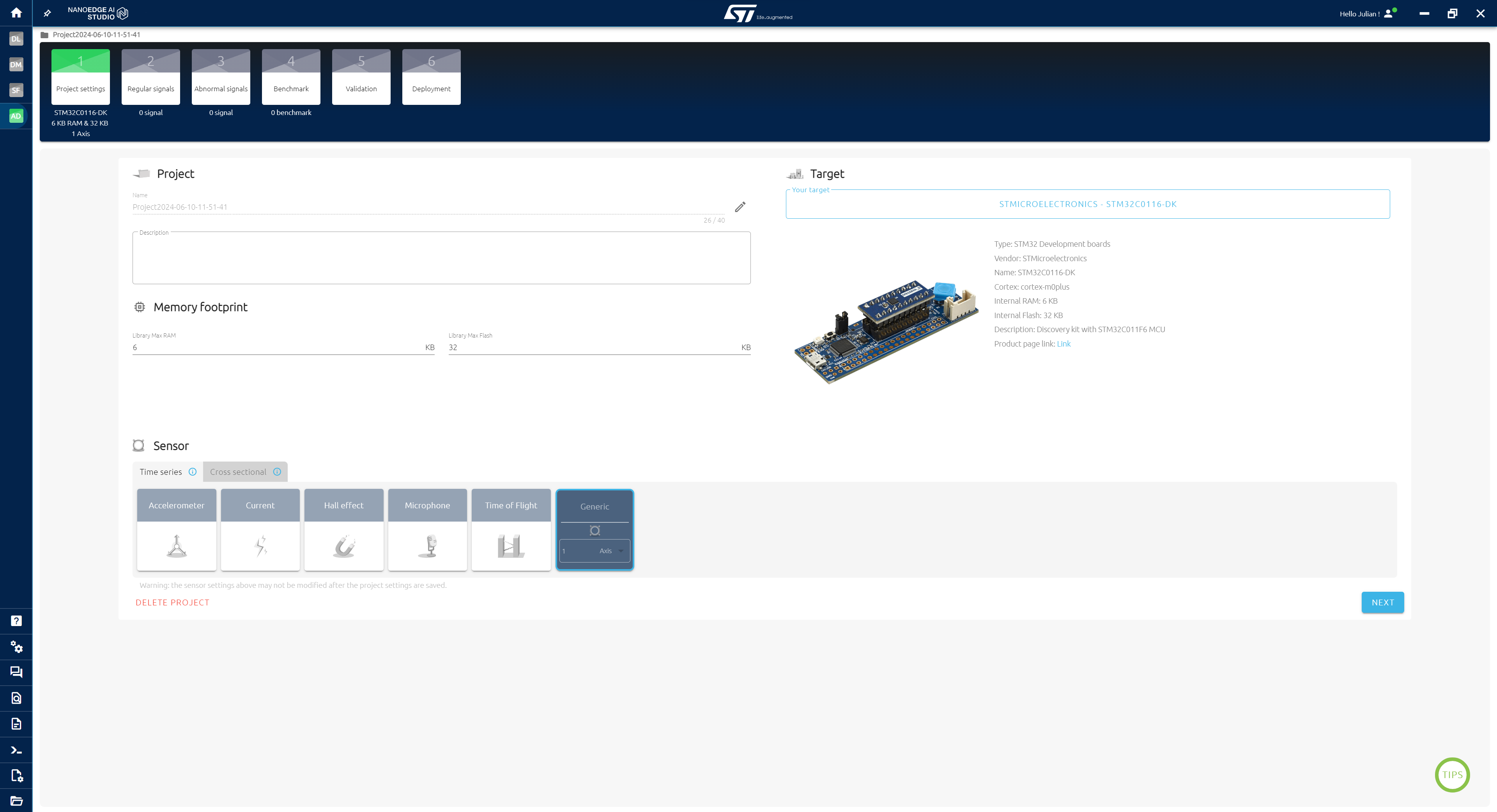Go to step 2 Regular signals
Image resolution: width=1497 pixels, height=812 pixels.
150,77
